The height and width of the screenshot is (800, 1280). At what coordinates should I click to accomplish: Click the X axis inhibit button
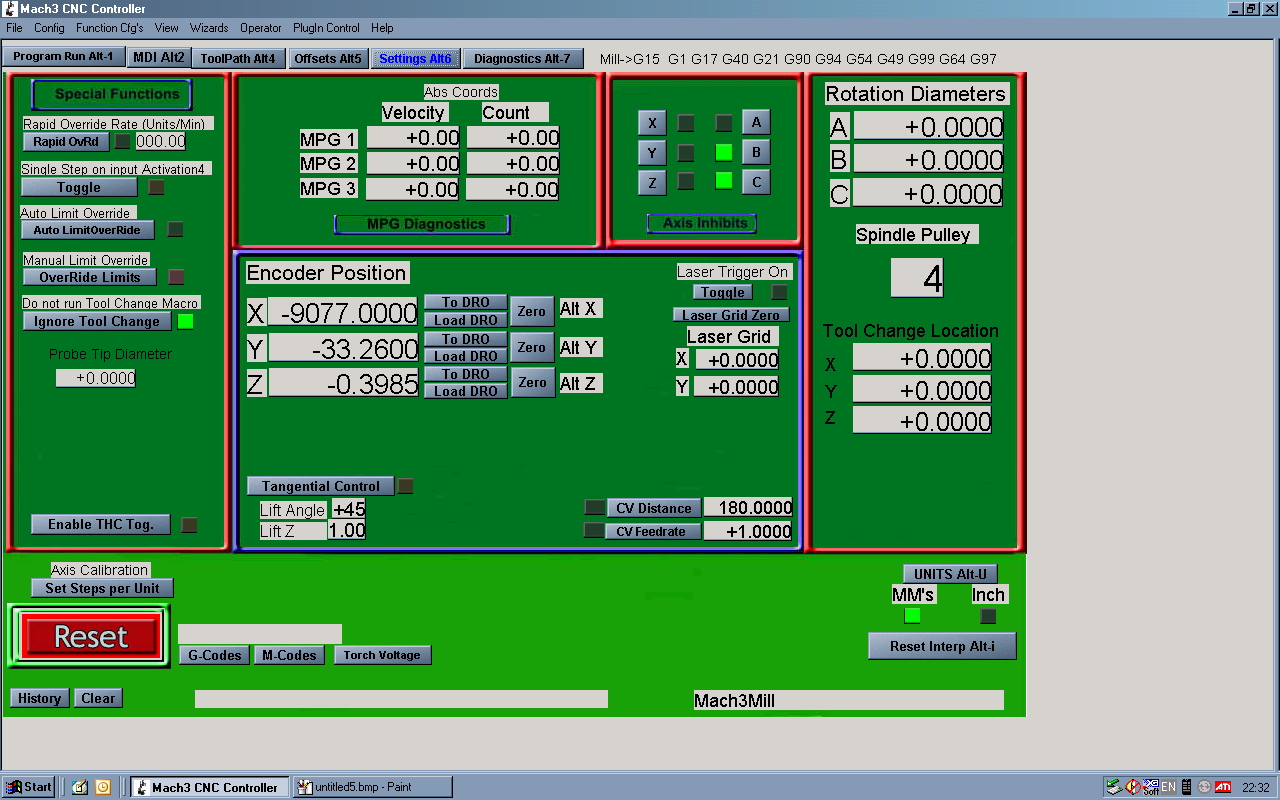pyautogui.click(x=652, y=123)
